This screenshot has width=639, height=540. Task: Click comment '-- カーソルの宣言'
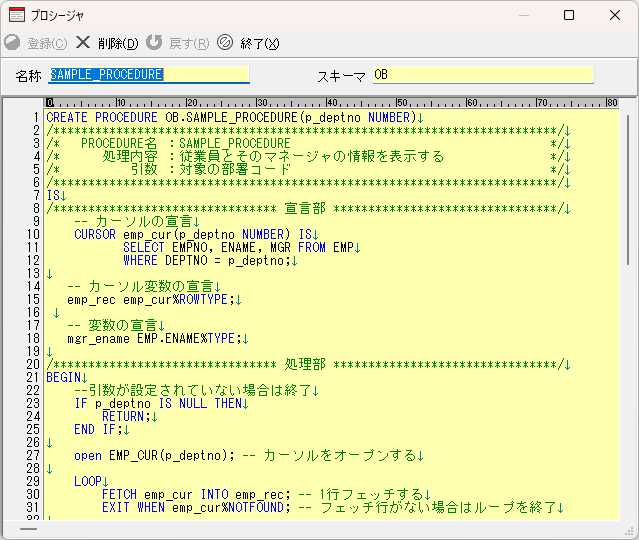(x=133, y=221)
